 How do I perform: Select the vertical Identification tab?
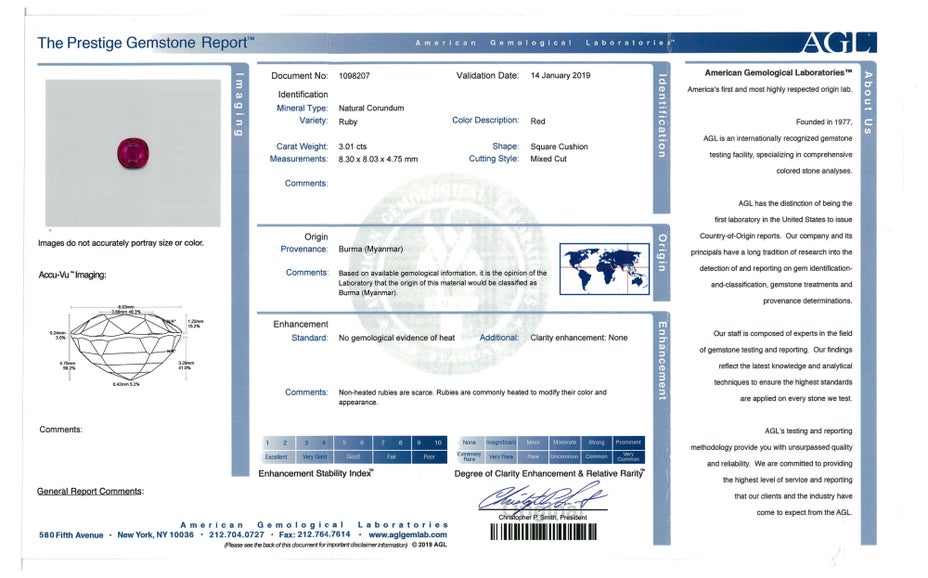pyautogui.click(x=661, y=116)
